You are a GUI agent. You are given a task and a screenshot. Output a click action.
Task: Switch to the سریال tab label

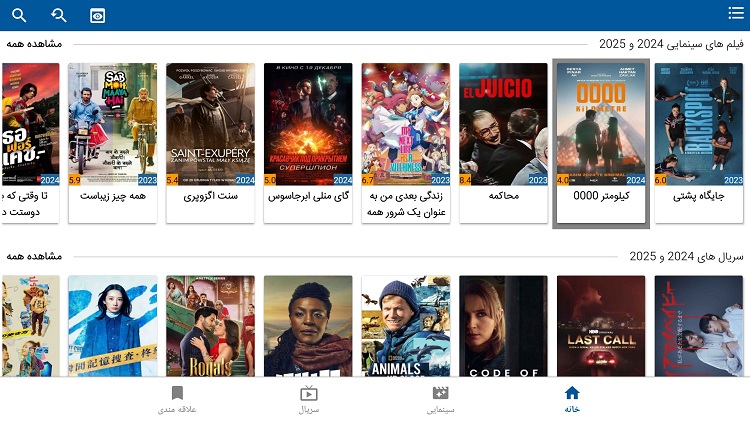click(309, 410)
